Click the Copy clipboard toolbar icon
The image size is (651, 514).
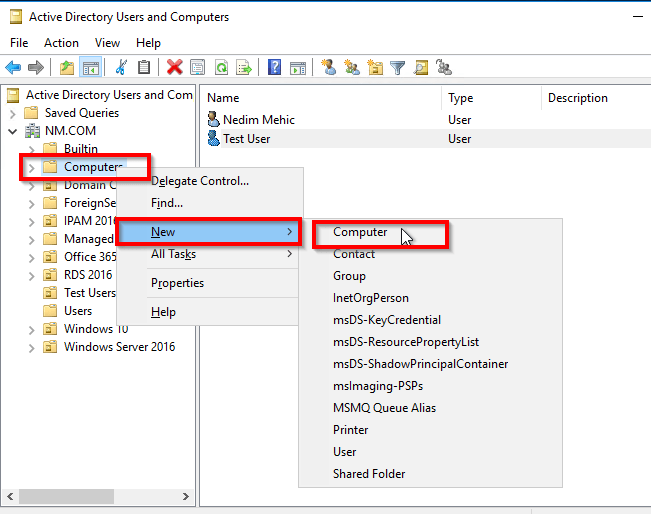pos(144,67)
